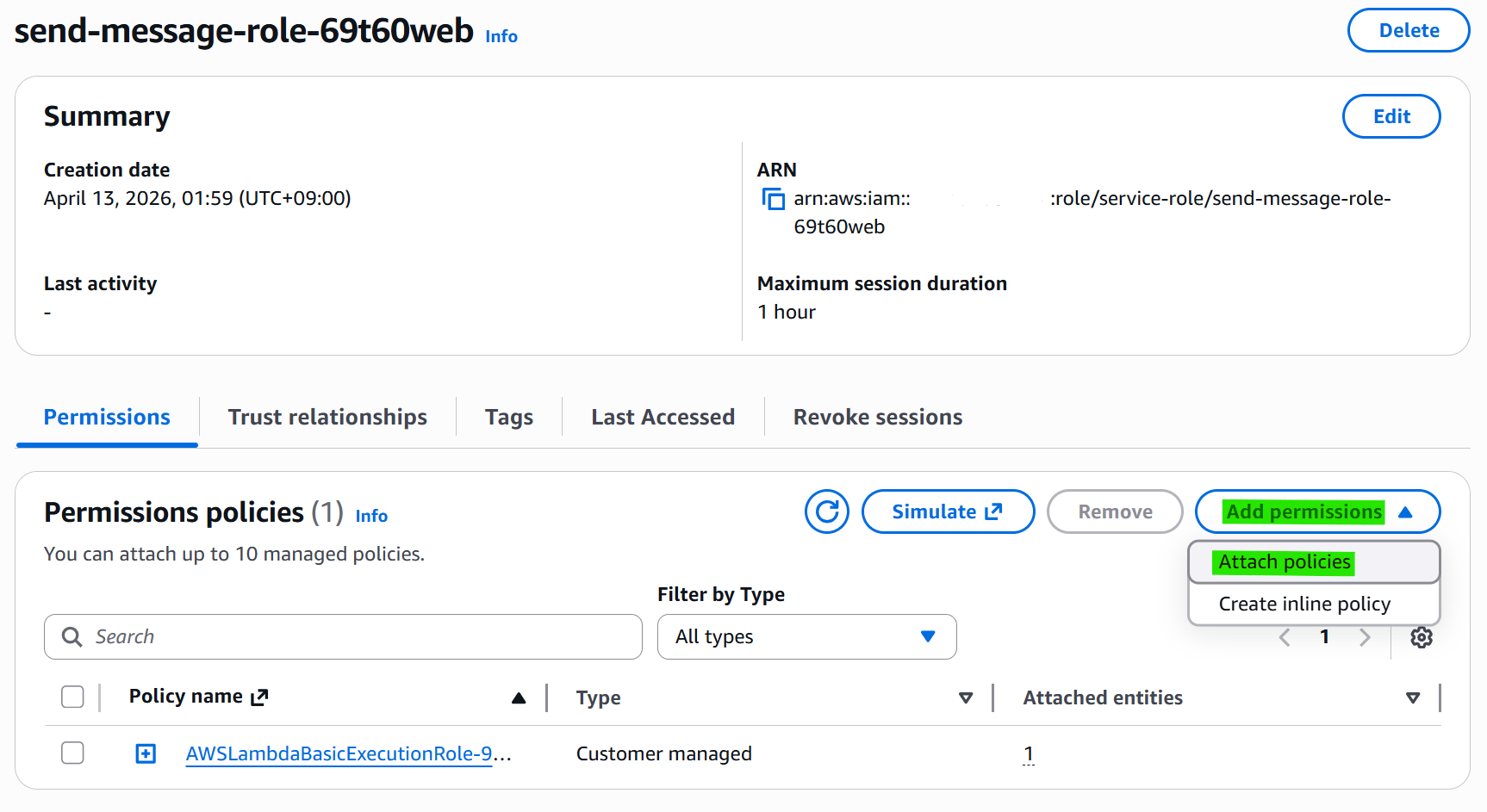Open Info link beside Permissions policies
The height and width of the screenshot is (812, 1487).
point(371,516)
